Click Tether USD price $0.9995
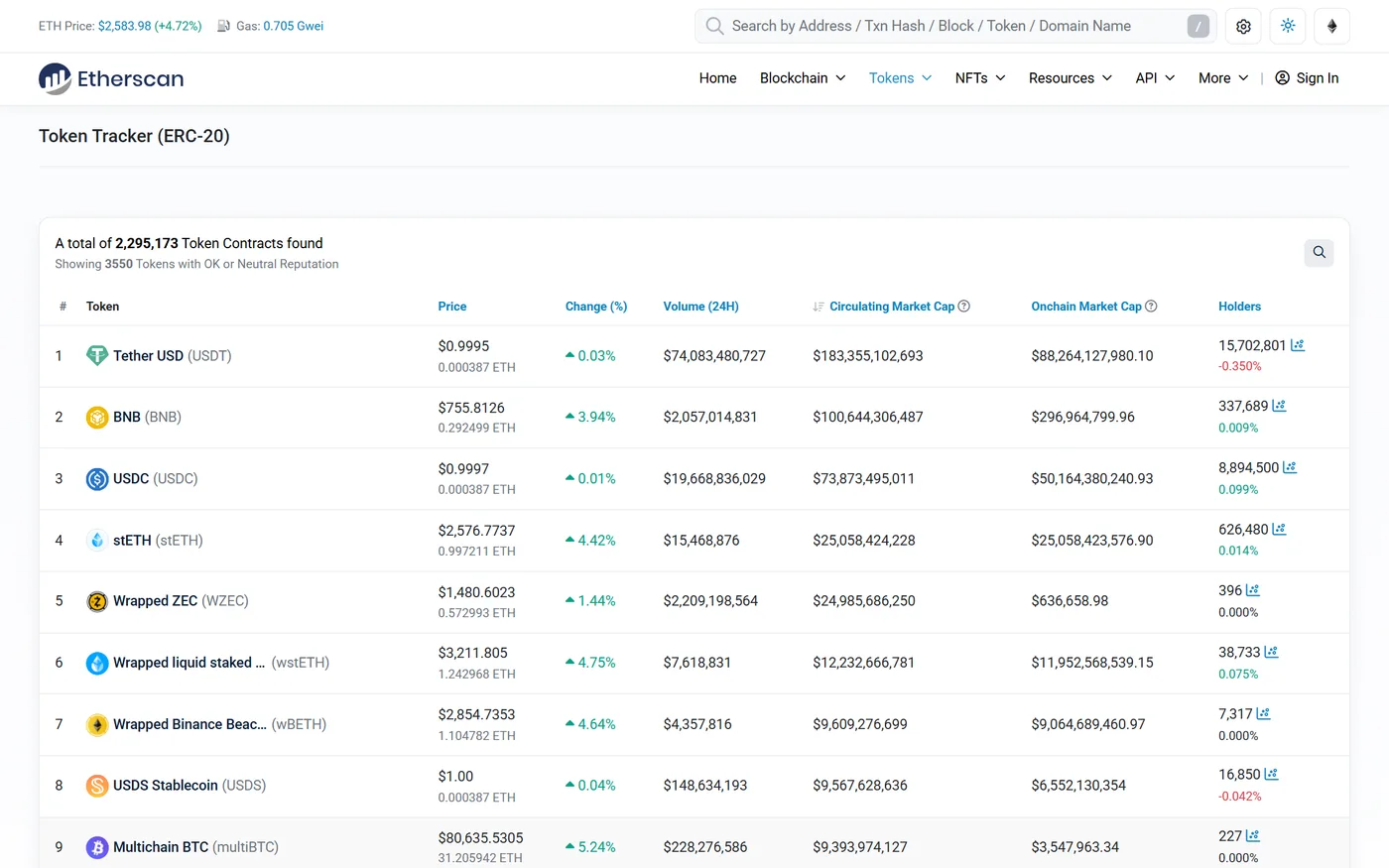This screenshot has height=868, width=1389. tap(463, 345)
